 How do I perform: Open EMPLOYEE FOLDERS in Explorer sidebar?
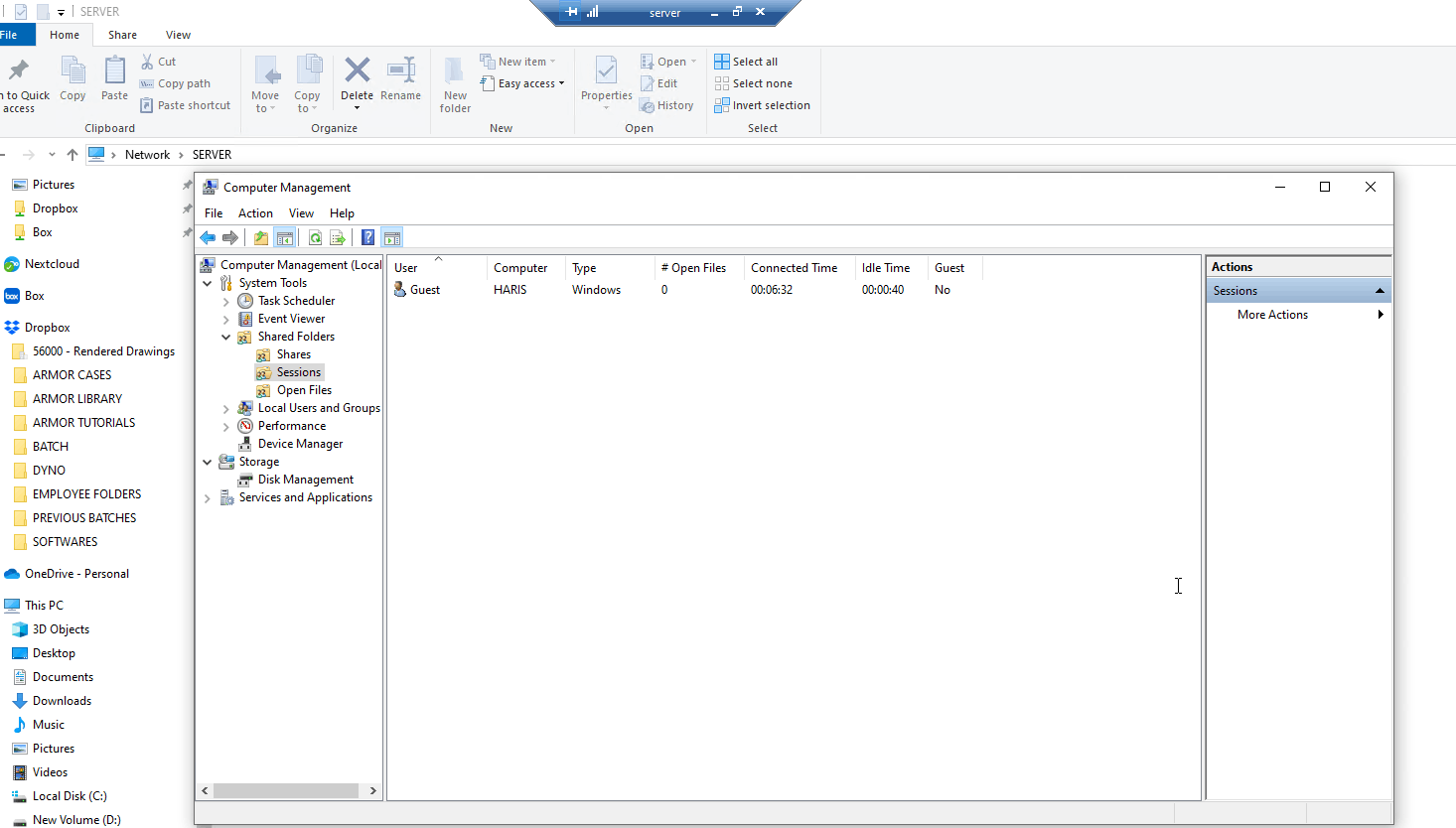tap(86, 494)
